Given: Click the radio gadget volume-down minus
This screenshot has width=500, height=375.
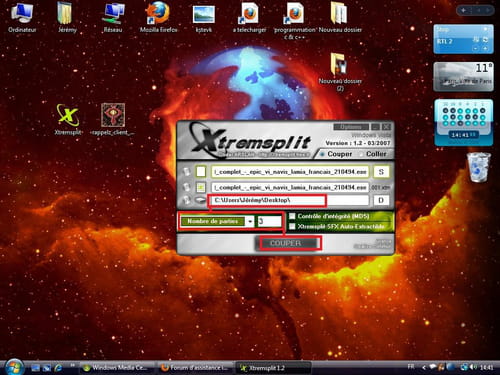Looking at the screenshot, I should click(476, 49).
